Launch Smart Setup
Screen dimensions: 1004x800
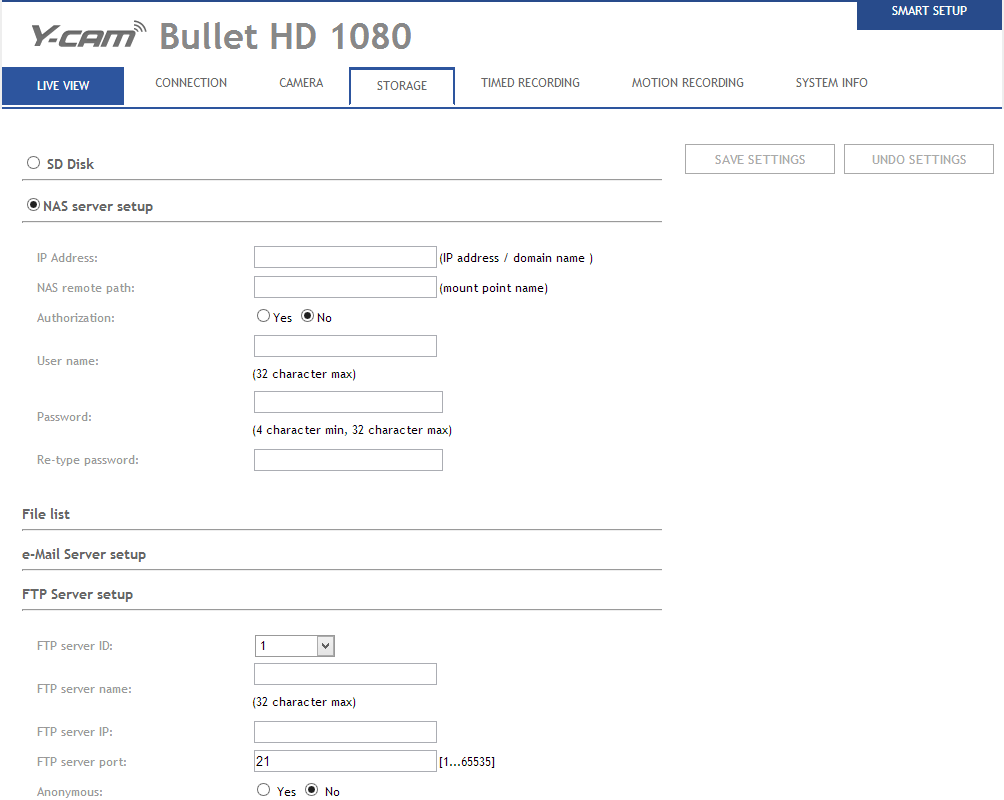click(929, 12)
